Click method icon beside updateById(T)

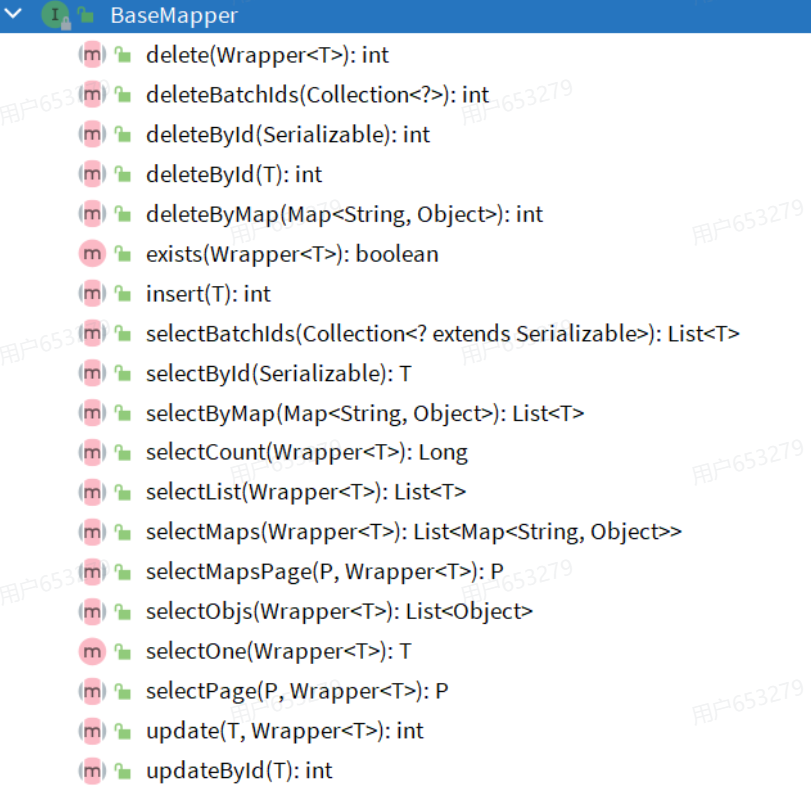[92, 771]
